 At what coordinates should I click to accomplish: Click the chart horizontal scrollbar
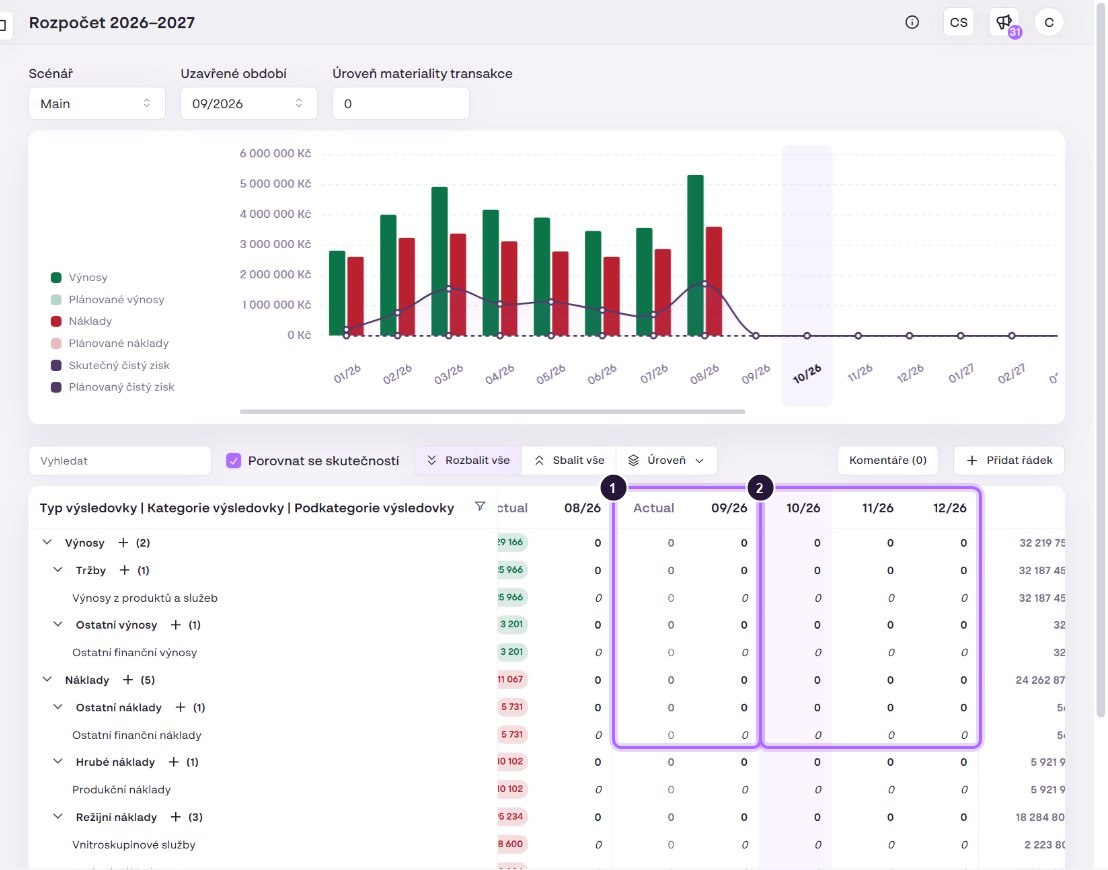pos(493,411)
